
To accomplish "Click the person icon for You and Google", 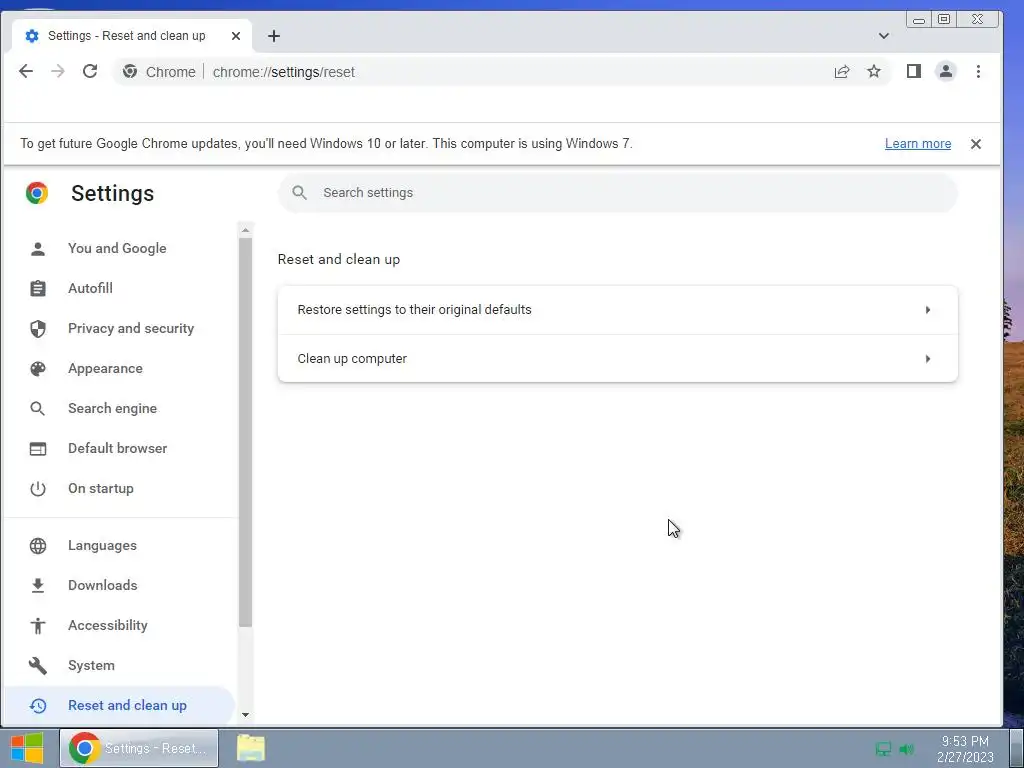I will click(38, 248).
